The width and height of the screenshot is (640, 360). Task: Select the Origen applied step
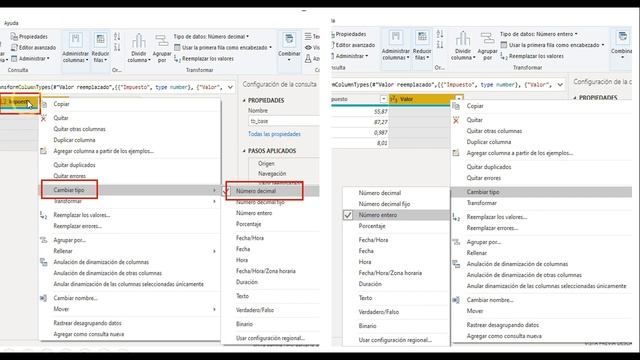[266, 164]
